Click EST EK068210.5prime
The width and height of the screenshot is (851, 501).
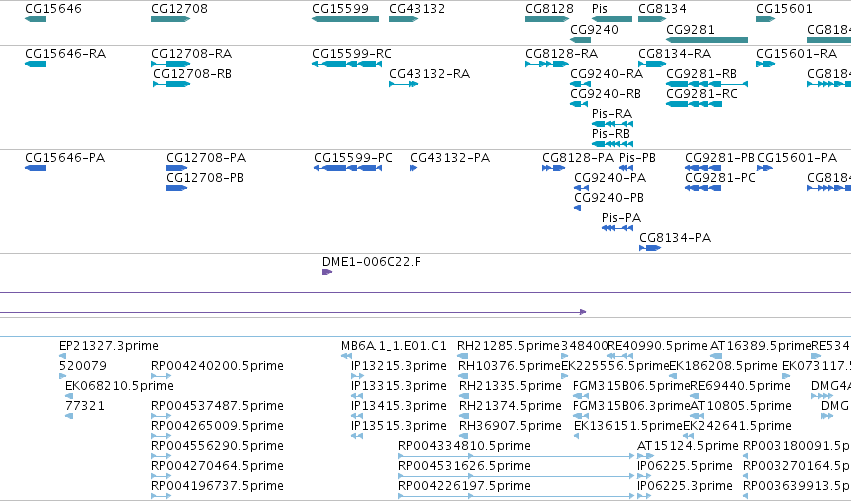click(x=119, y=386)
